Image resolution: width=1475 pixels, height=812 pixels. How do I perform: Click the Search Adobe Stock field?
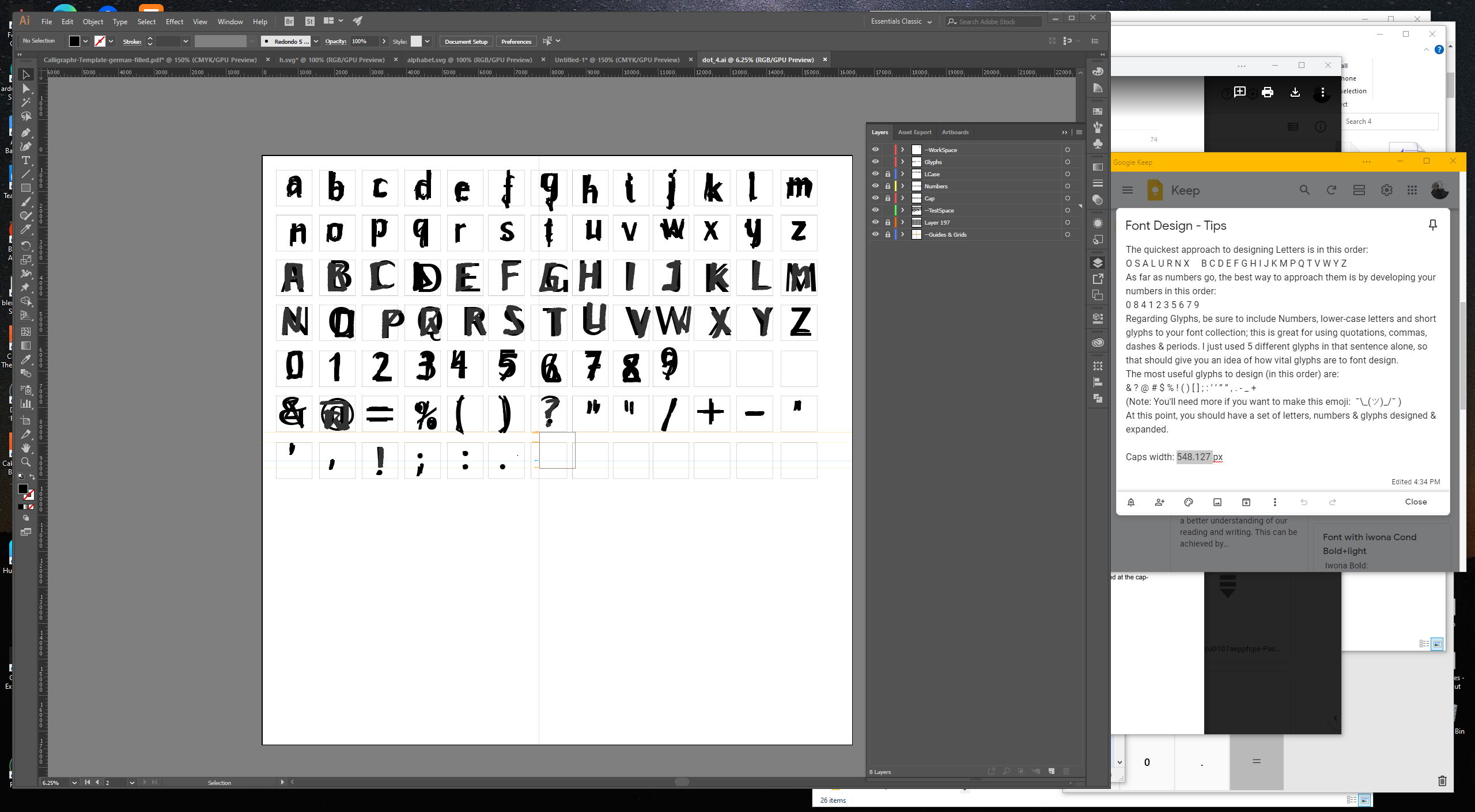point(998,22)
